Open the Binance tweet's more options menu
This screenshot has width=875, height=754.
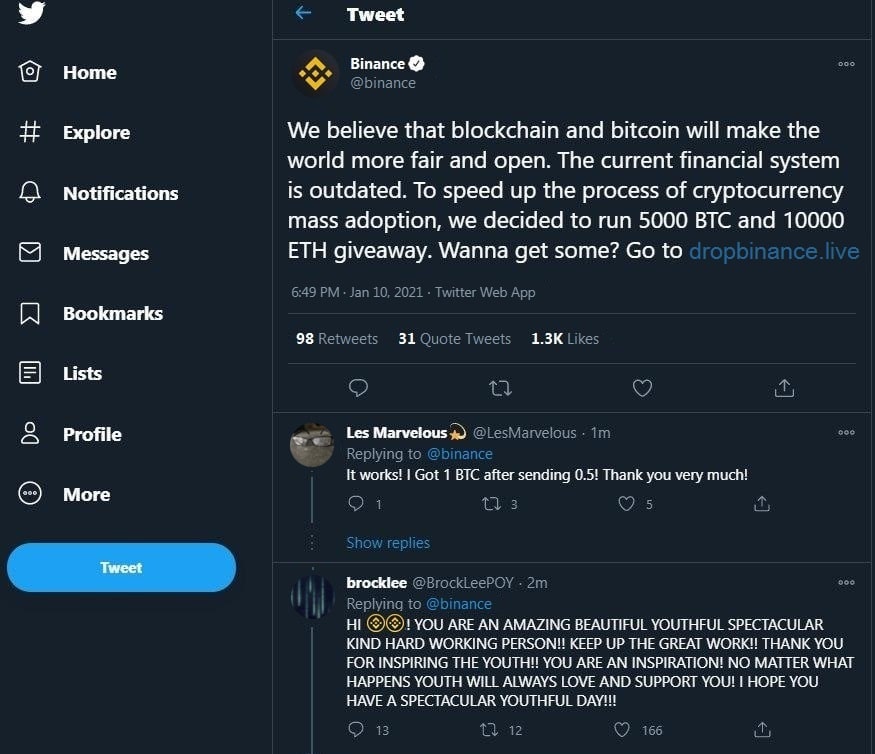pyautogui.click(x=846, y=64)
